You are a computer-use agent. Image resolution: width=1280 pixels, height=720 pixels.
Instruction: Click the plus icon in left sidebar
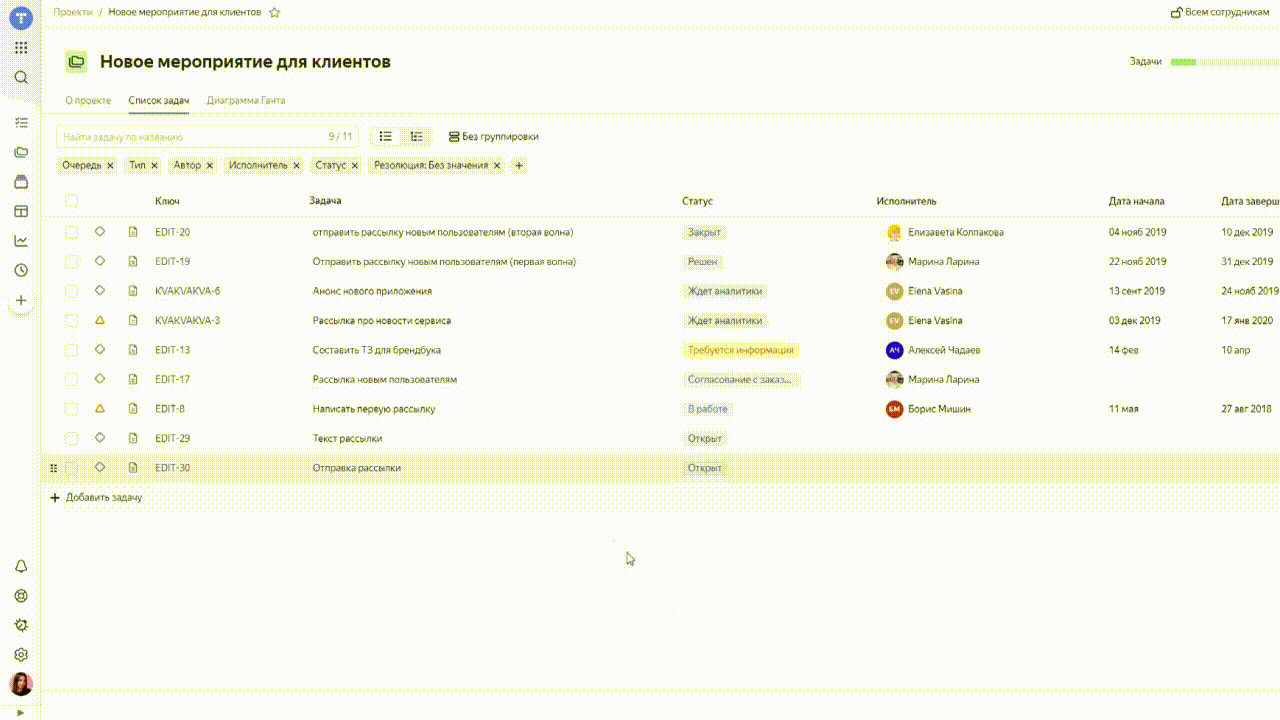coord(21,300)
